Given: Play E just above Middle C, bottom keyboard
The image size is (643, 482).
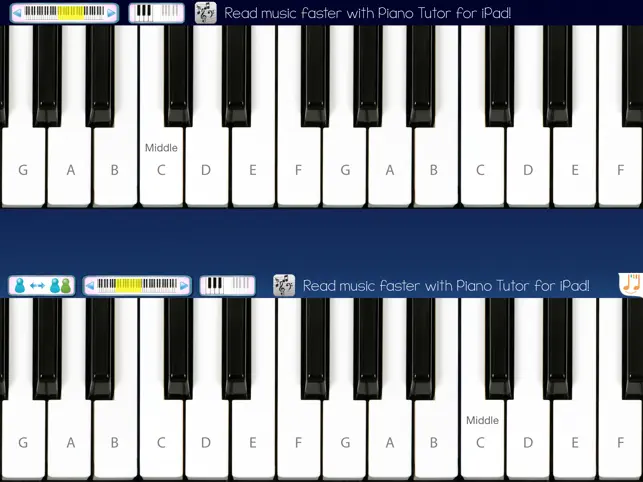Looking at the screenshot, I should click(x=574, y=442).
